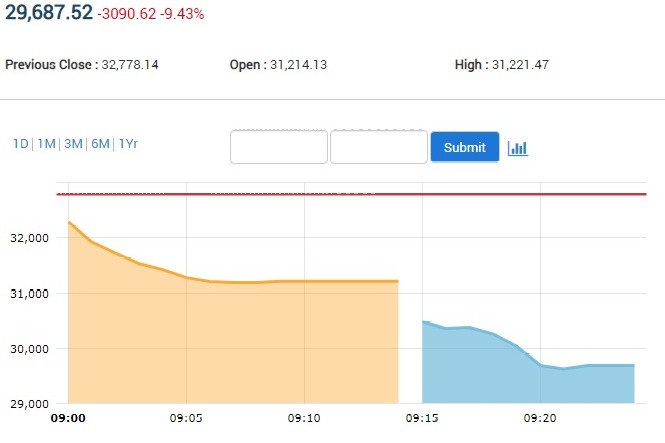
Task: Switch to the 1M time range
Action: (x=46, y=144)
